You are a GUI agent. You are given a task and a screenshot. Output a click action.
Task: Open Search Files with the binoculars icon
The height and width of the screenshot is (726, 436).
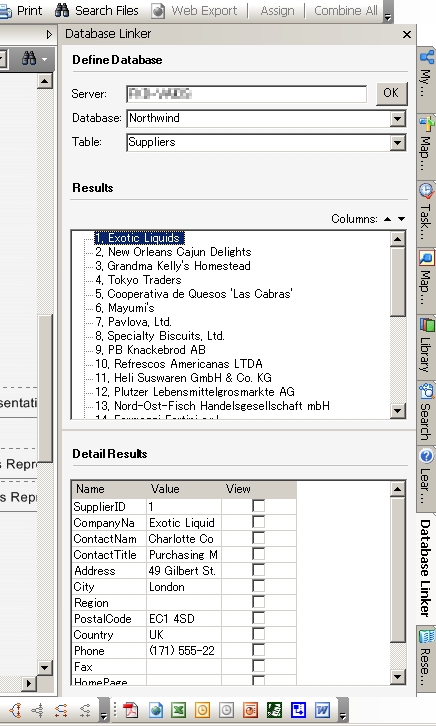[97, 10]
